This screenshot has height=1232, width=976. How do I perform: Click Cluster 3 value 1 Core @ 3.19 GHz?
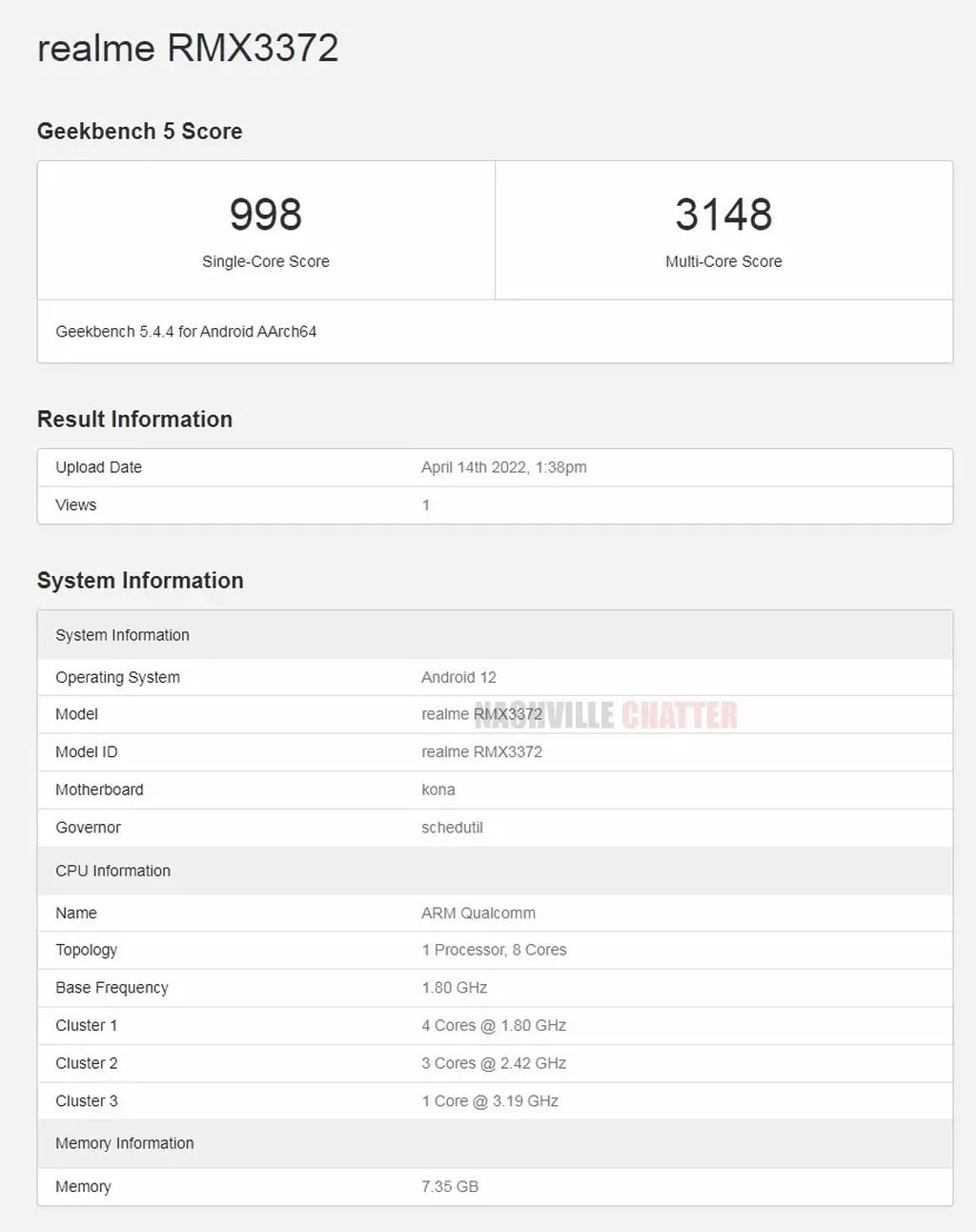(490, 1101)
